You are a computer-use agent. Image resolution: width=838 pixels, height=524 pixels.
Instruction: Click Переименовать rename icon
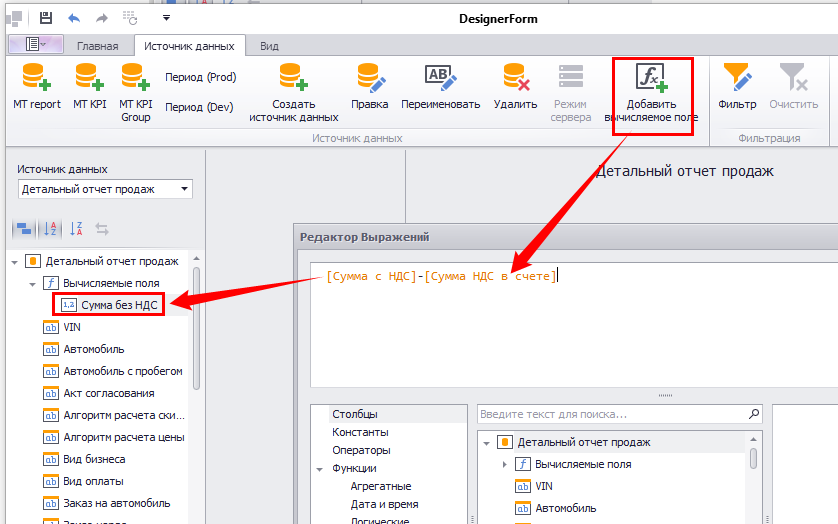click(x=440, y=78)
